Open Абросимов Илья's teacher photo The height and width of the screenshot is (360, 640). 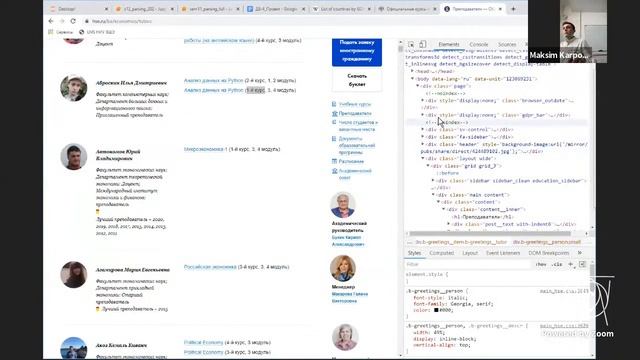tap(73, 88)
